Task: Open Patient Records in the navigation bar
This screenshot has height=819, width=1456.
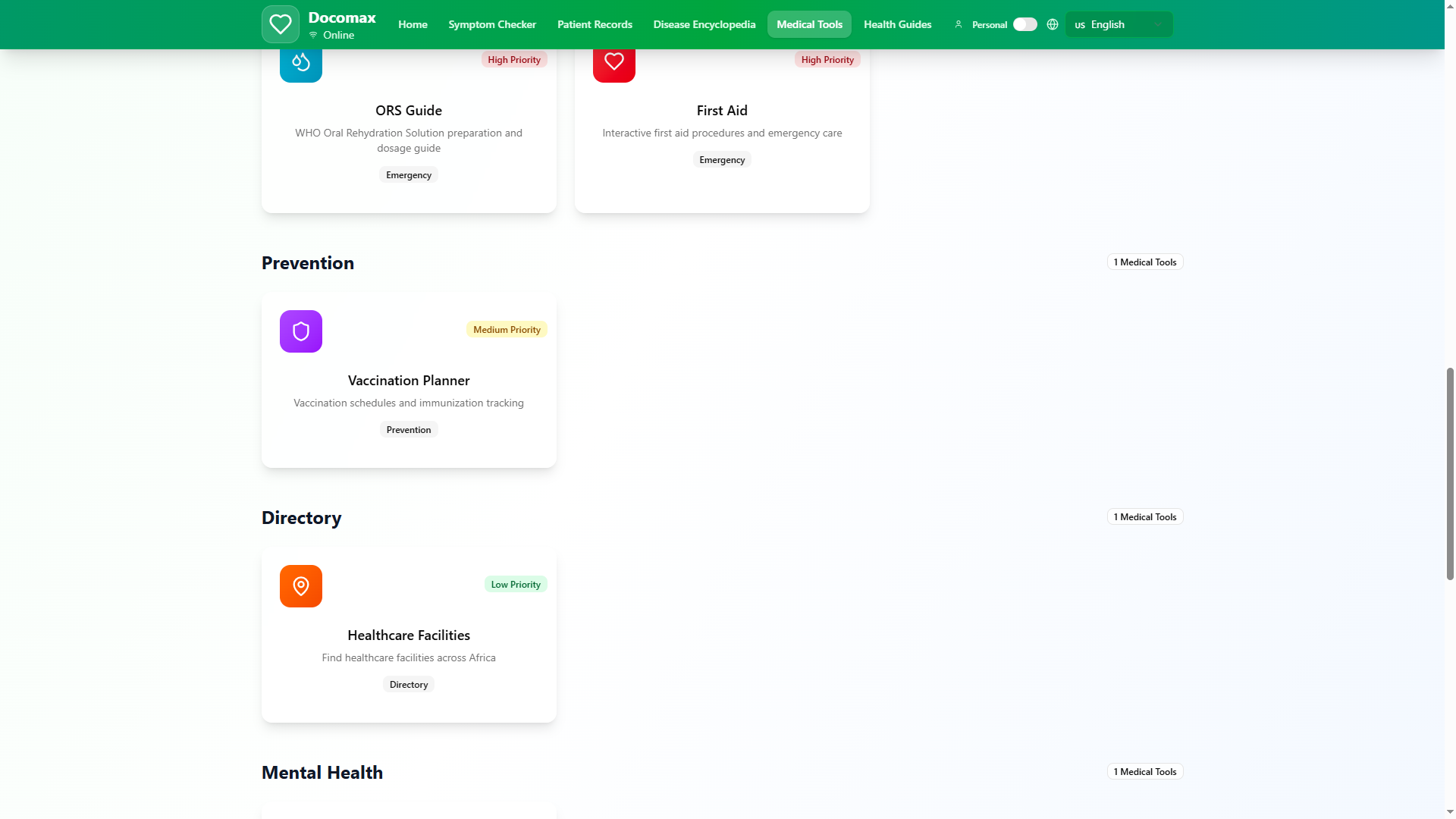Action: point(595,24)
